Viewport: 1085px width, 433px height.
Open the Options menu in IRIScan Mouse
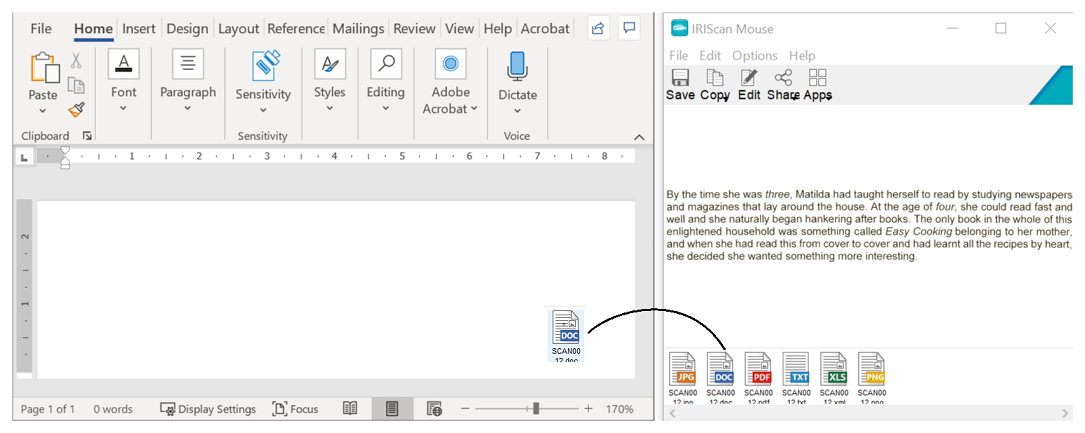click(755, 55)
